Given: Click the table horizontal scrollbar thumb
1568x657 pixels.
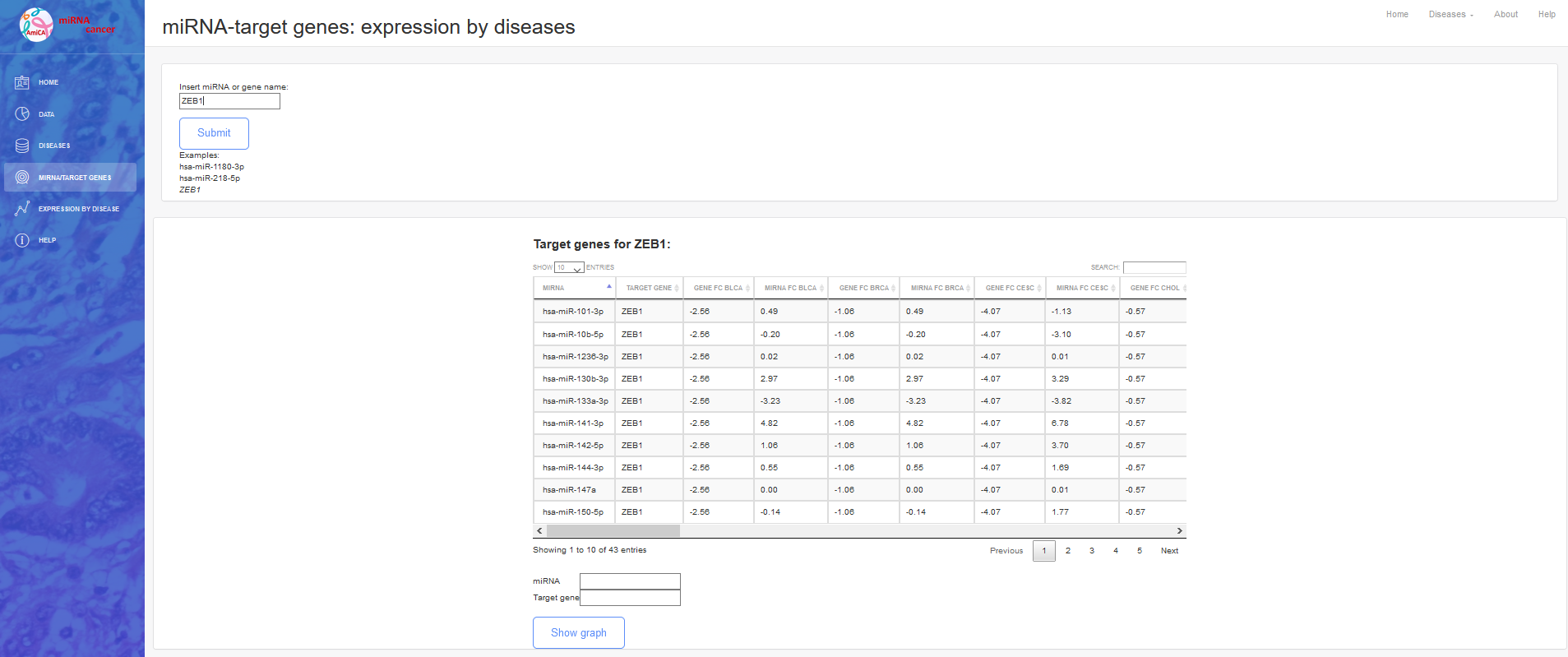Looking at the screenshot, I should 613,531.
